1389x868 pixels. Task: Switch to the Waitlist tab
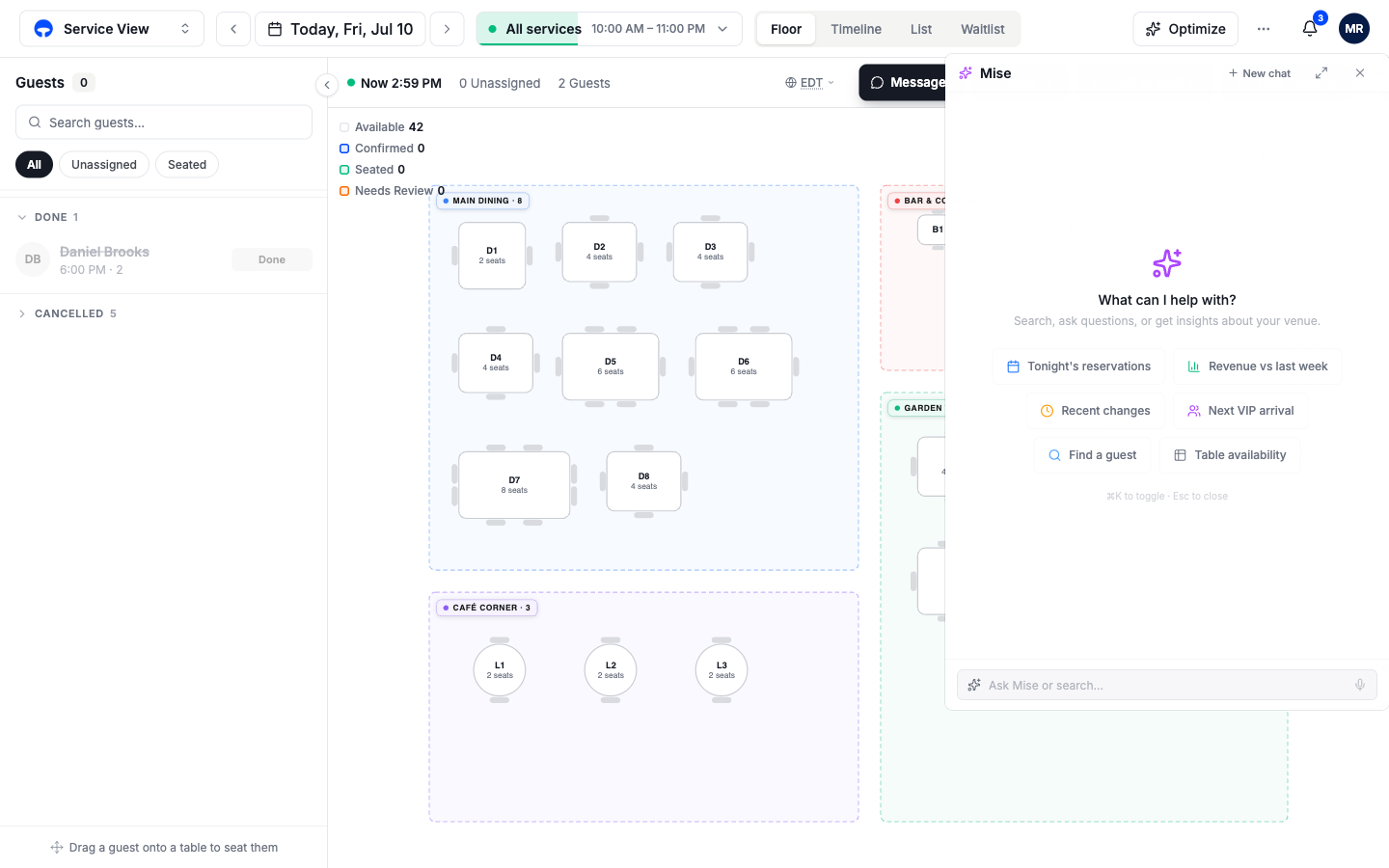point(983,29)
